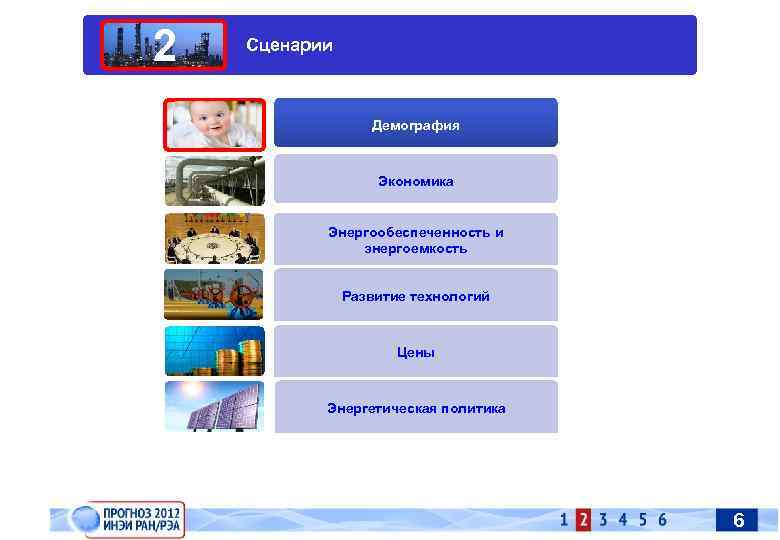Open Развитие технологий section
Image resolution: width=780 pixels, height=540 pixels.
click(x=416, y=295)
